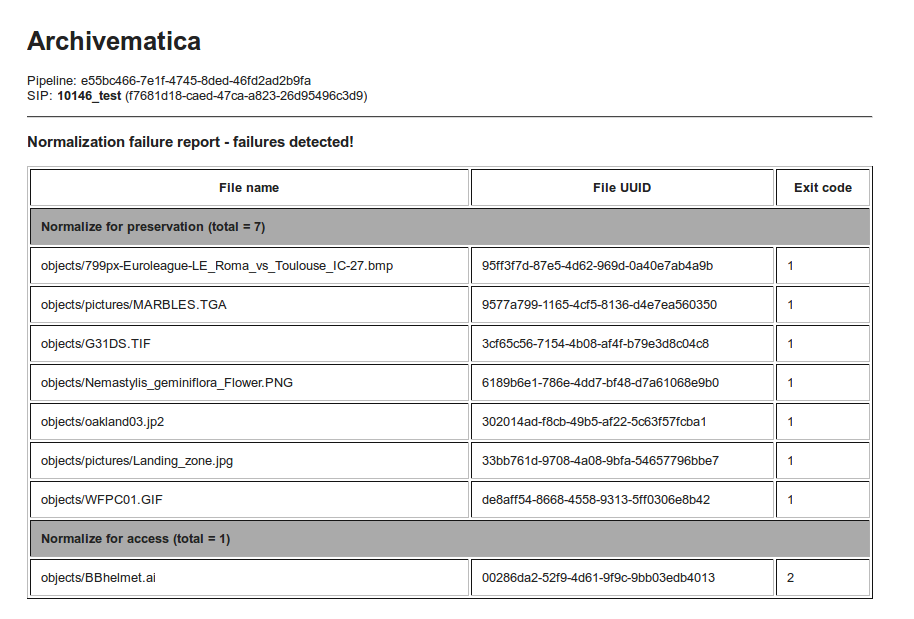Viewport: 914px width, 619px height.
Task: Click the Normalization failure report heading
Action: (190, 142)
